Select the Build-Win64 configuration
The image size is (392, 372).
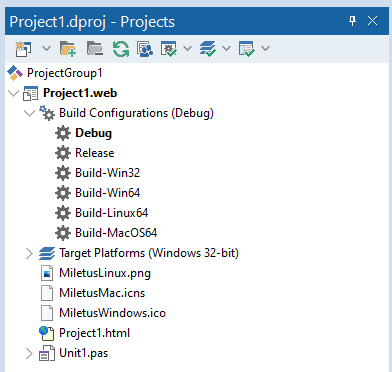pos(108,193)
